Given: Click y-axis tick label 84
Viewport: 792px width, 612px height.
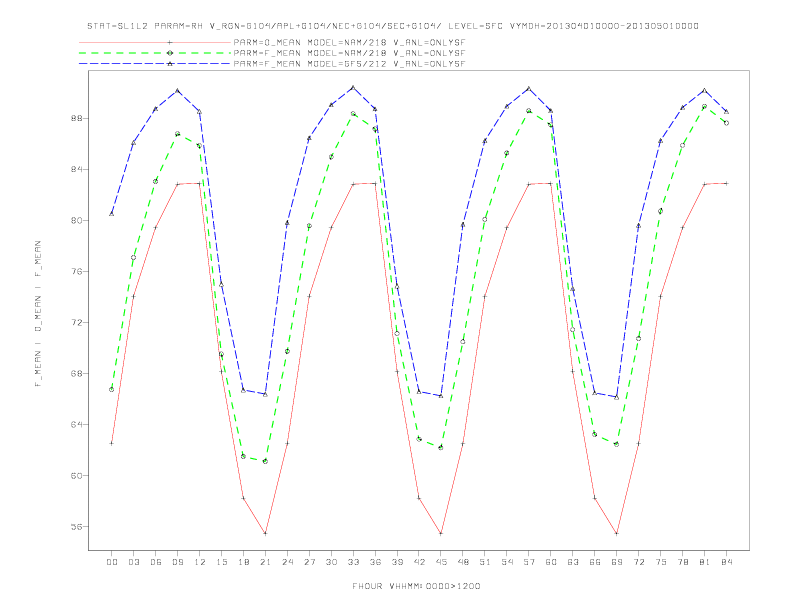Looking at the screenshot, I should point(77,170).
